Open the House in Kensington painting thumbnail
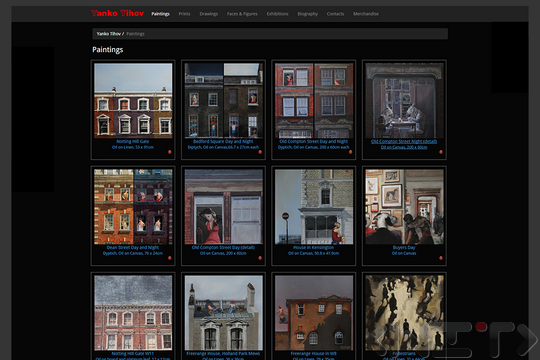The width and height of the screenshot is (540, 360). (314, 207)
